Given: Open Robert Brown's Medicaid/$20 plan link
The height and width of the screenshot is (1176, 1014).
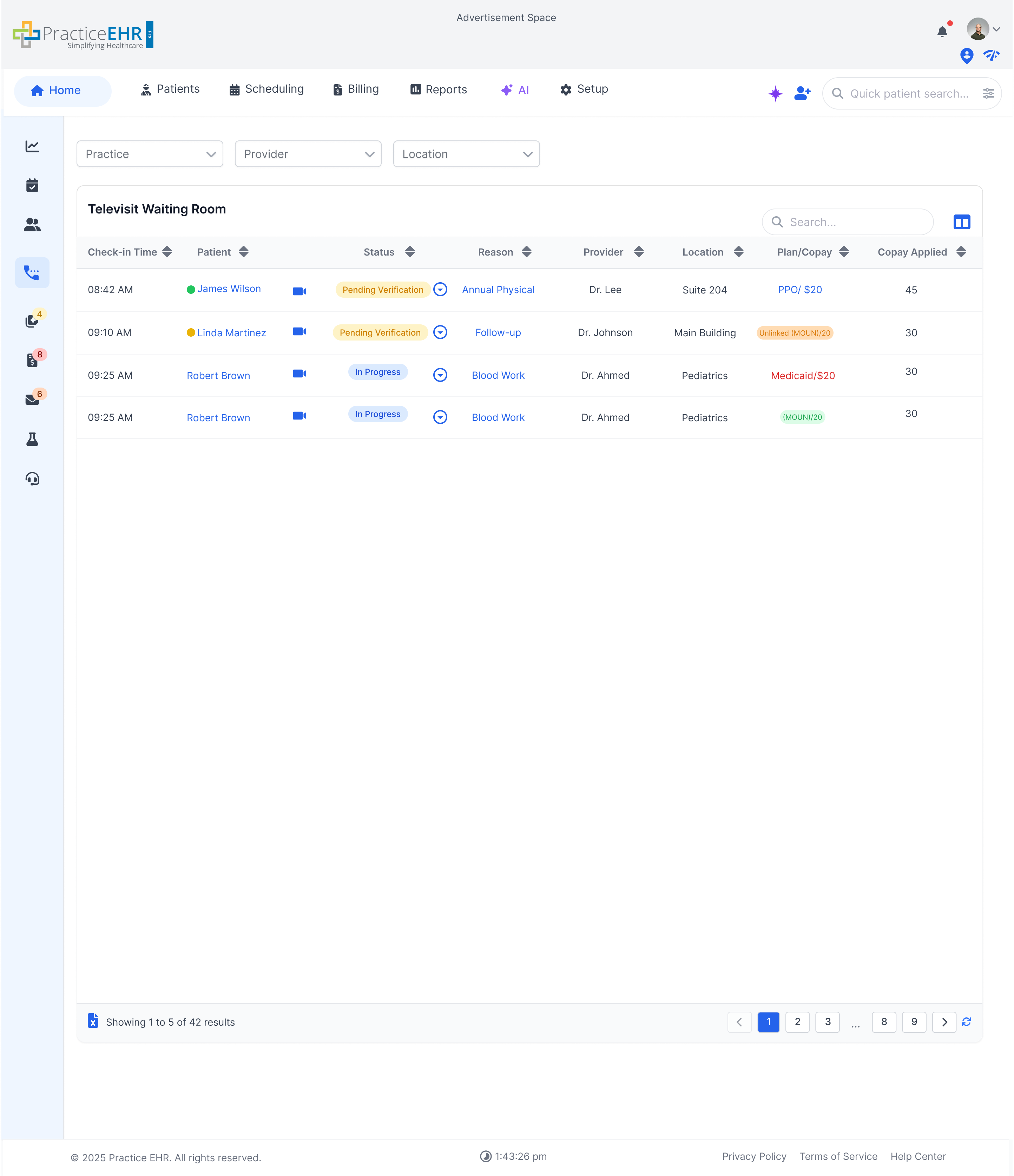Looking at the screenshot, I should tap(802, 376).
